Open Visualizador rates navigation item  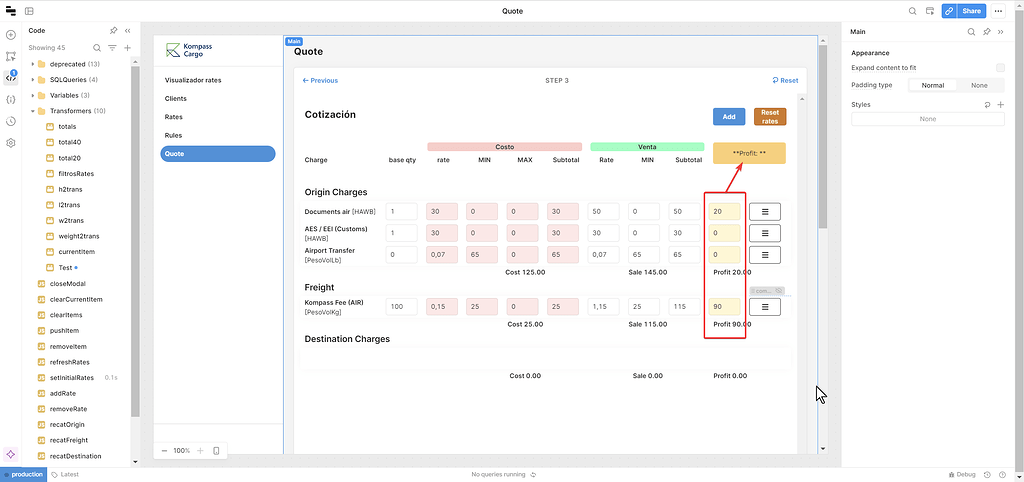point(193,80)
